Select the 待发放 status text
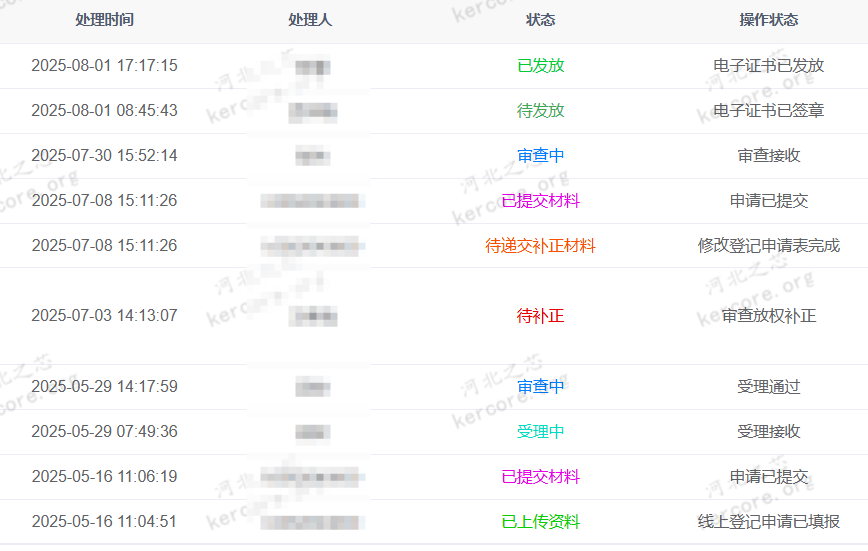Screen dimensions: 868x551 coord(540,111)
